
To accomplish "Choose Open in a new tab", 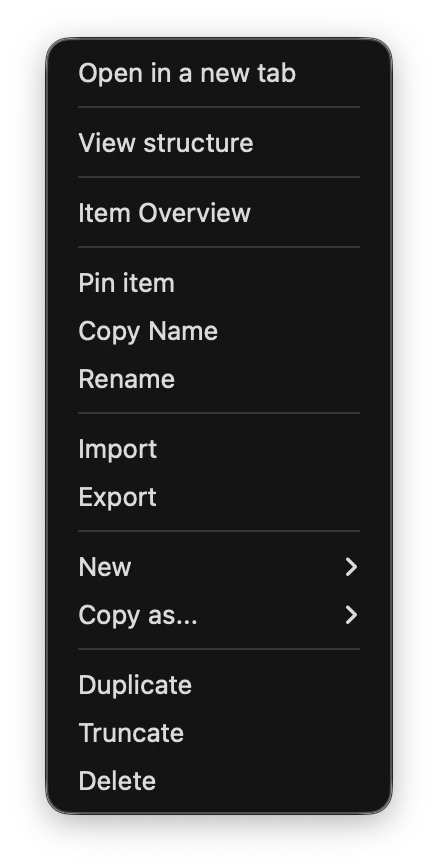I will 219,73.
